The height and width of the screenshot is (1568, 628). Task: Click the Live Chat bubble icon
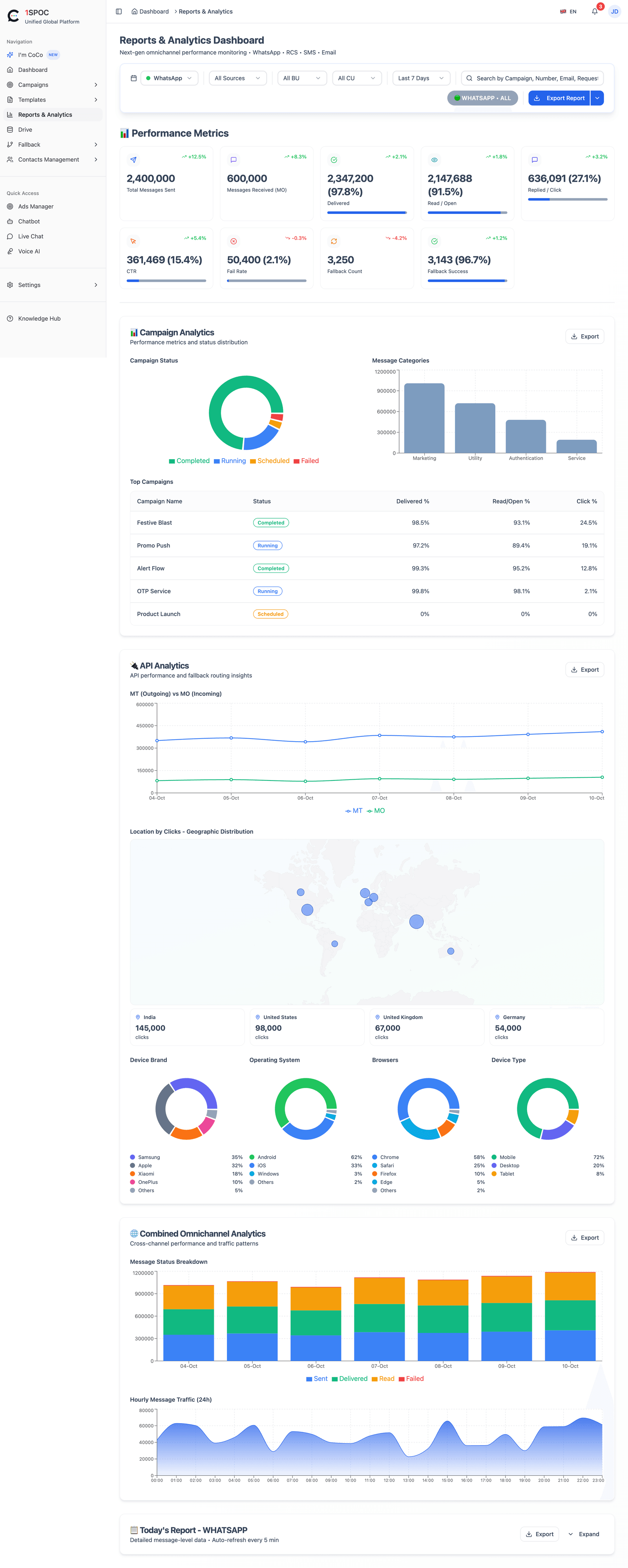click(10, 236)
